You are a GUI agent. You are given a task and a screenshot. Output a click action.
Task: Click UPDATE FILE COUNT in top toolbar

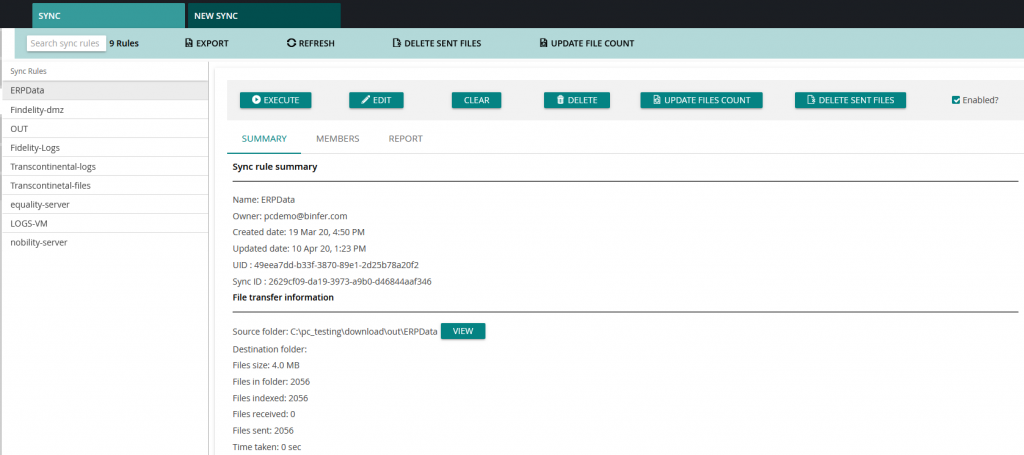click(587, 44)
